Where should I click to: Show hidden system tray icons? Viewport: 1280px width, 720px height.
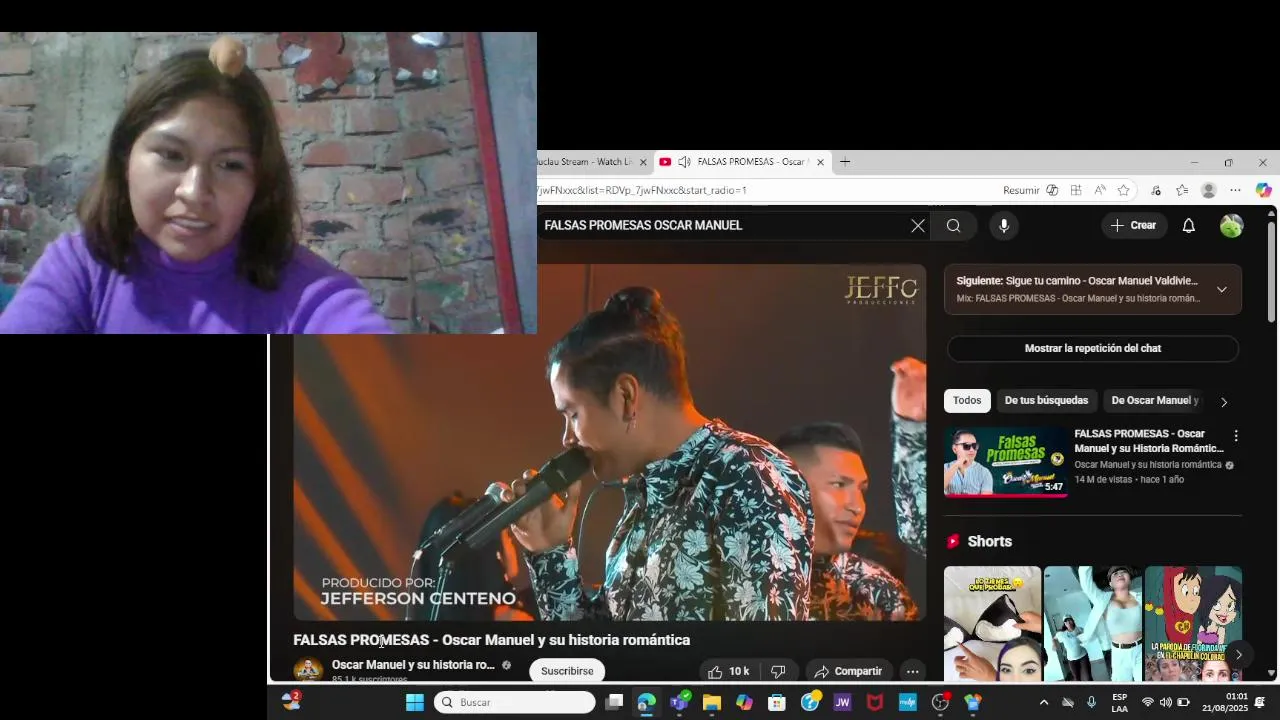tap(1044, 702)
